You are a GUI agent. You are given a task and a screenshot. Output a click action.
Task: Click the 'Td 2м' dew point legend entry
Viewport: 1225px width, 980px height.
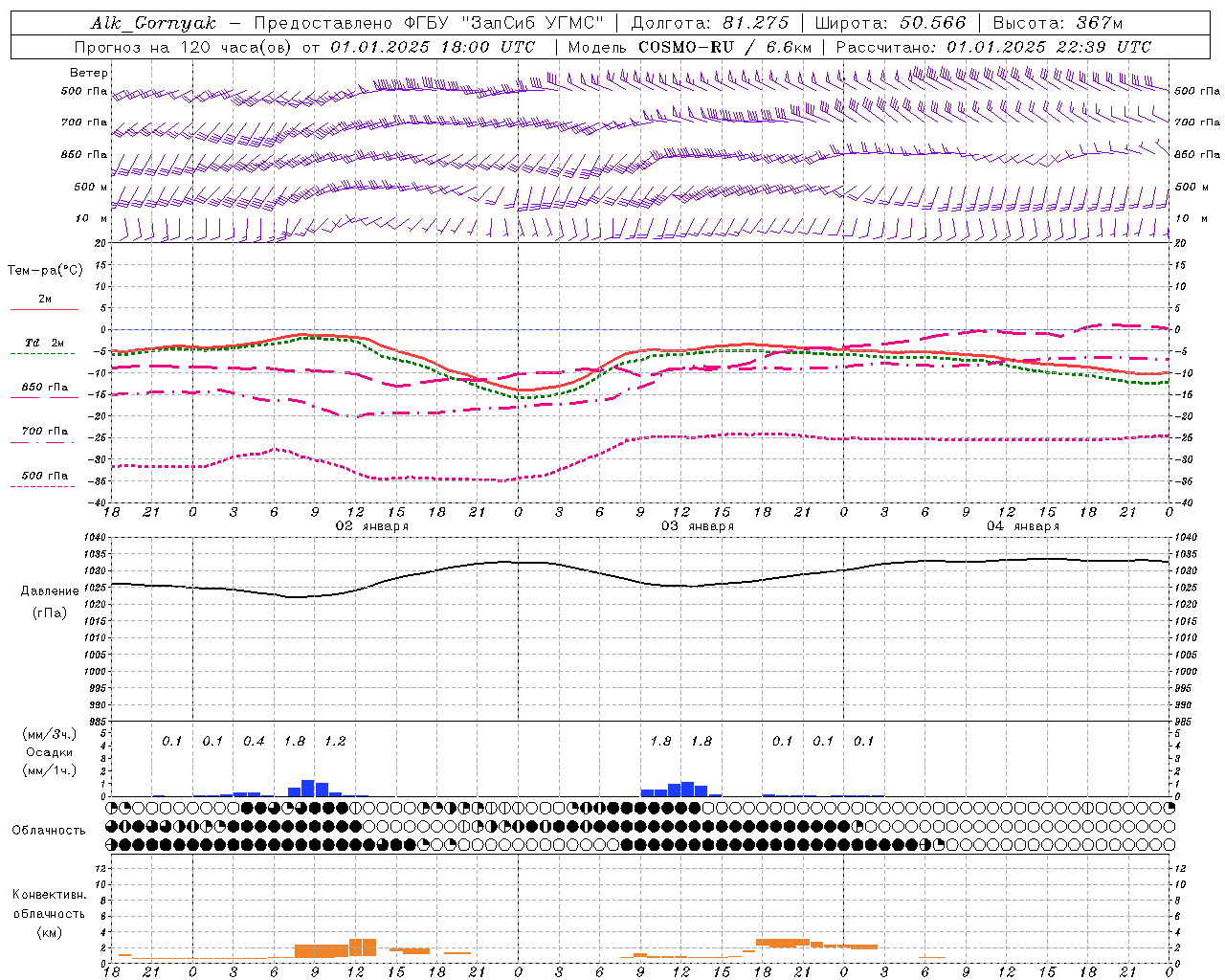pyautogui.click(x=44, y=343)
